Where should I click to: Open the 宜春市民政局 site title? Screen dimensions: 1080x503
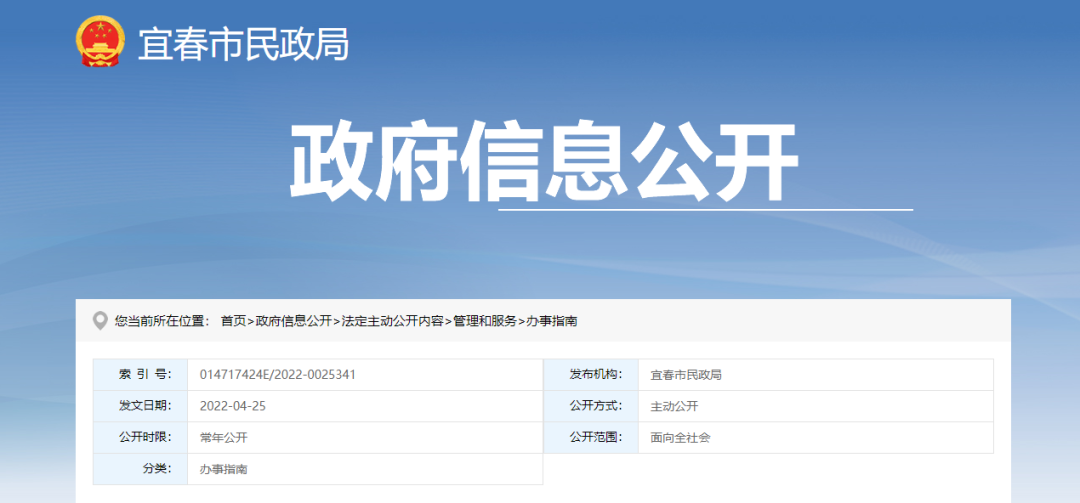click(244, 44)
